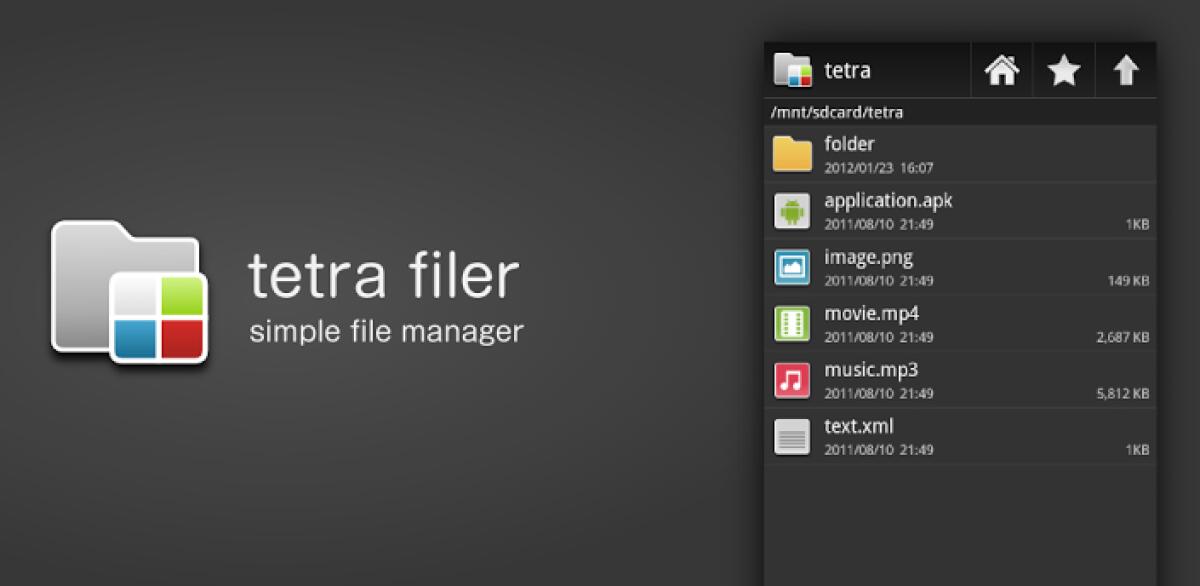1200x586 pixels.
Task: Open the folder named 'folder'
Action: [x=848, y=144]
